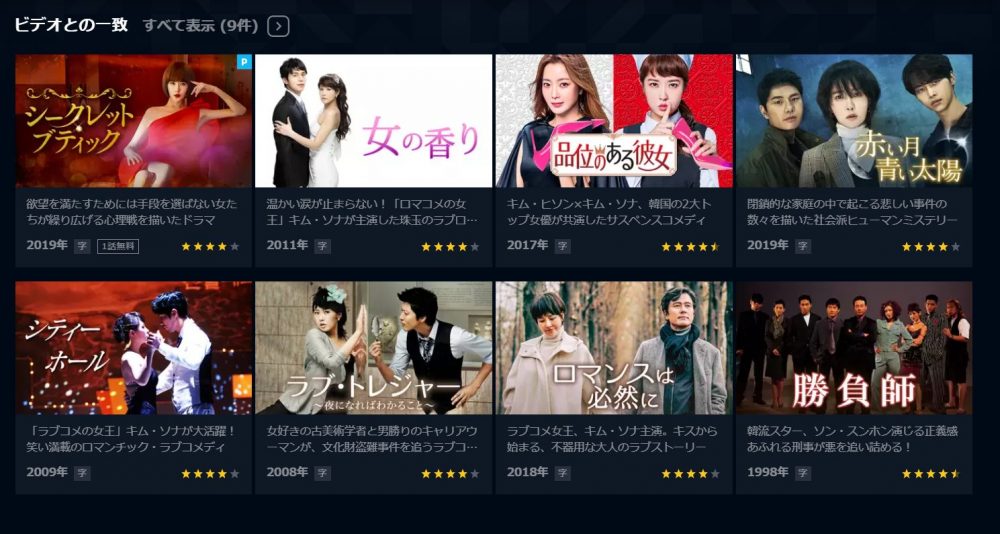This screenshot has height=534, width=1000.
Task: Click the star rating of 赤い月青い太陽
Action: (x=931, y=246)
